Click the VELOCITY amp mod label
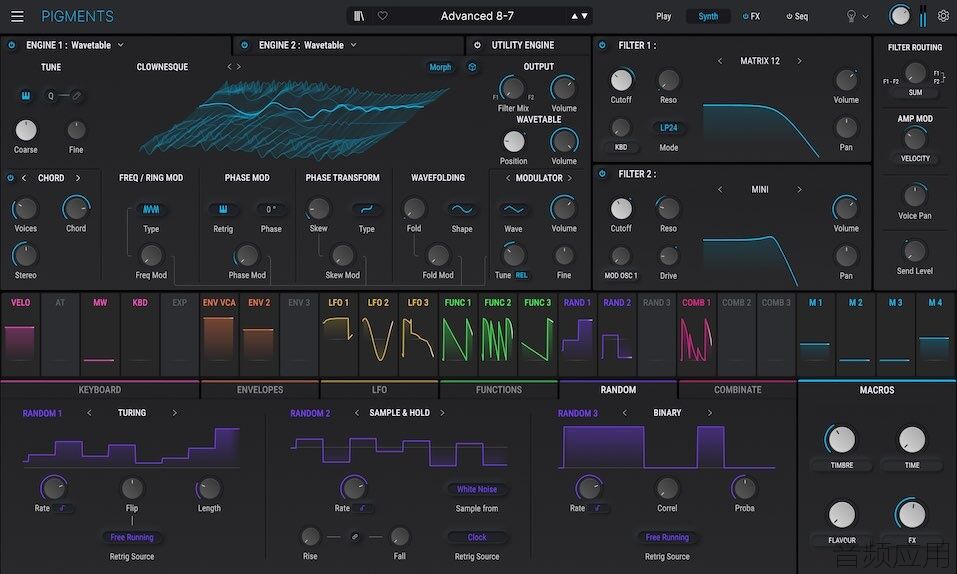The width and height of the screenshot is (957, 574). point(915,159)
